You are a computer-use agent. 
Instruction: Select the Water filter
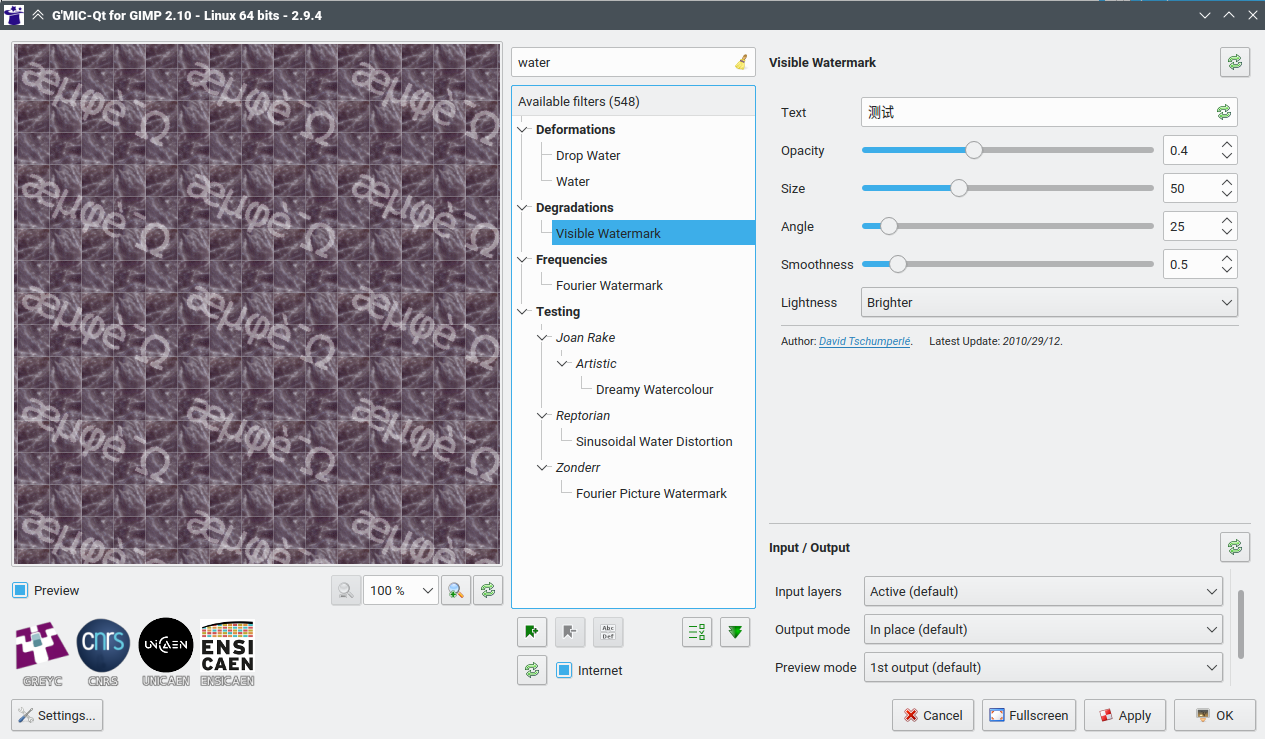click(573, 182)
